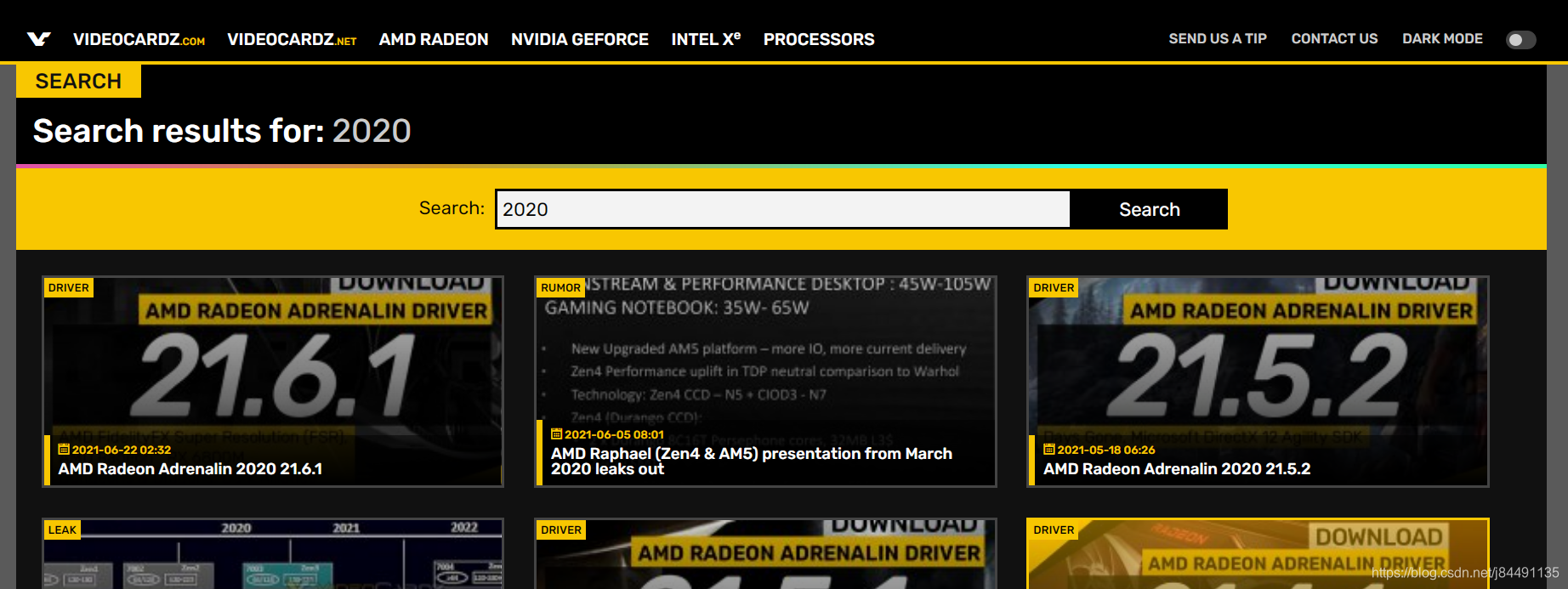This screenshot has height=589, width=1568.
Task: Click the Search results for: 2020 heading
Action: [x=222, y=131]
